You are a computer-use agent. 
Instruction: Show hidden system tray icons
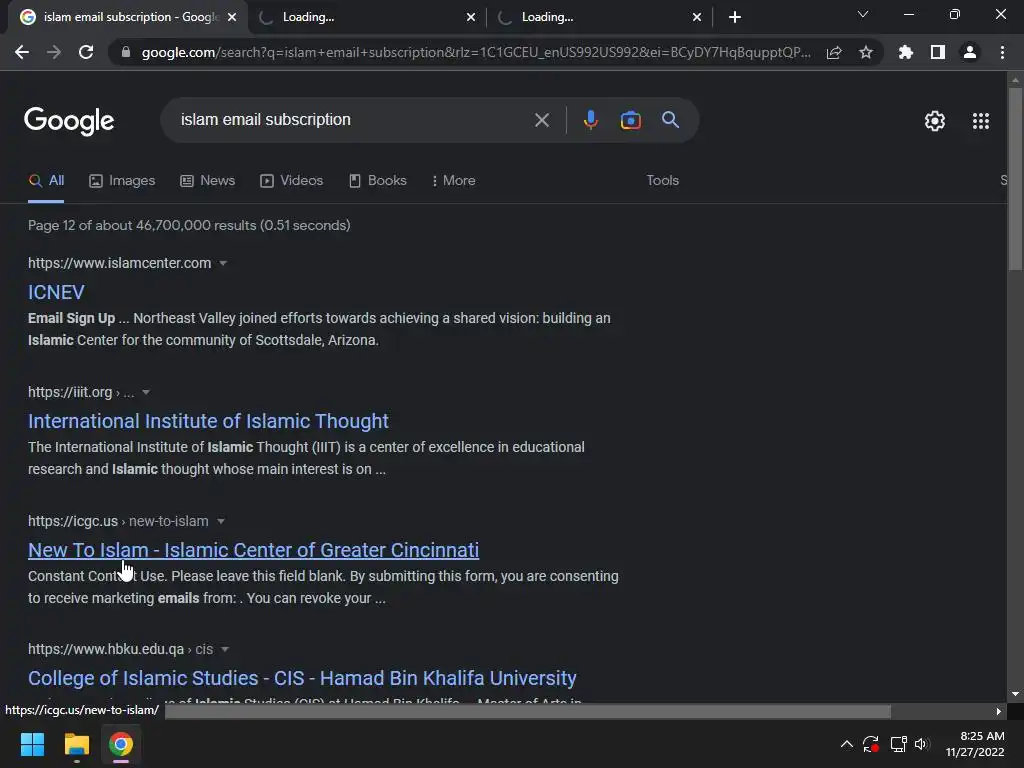click(846, 744)
